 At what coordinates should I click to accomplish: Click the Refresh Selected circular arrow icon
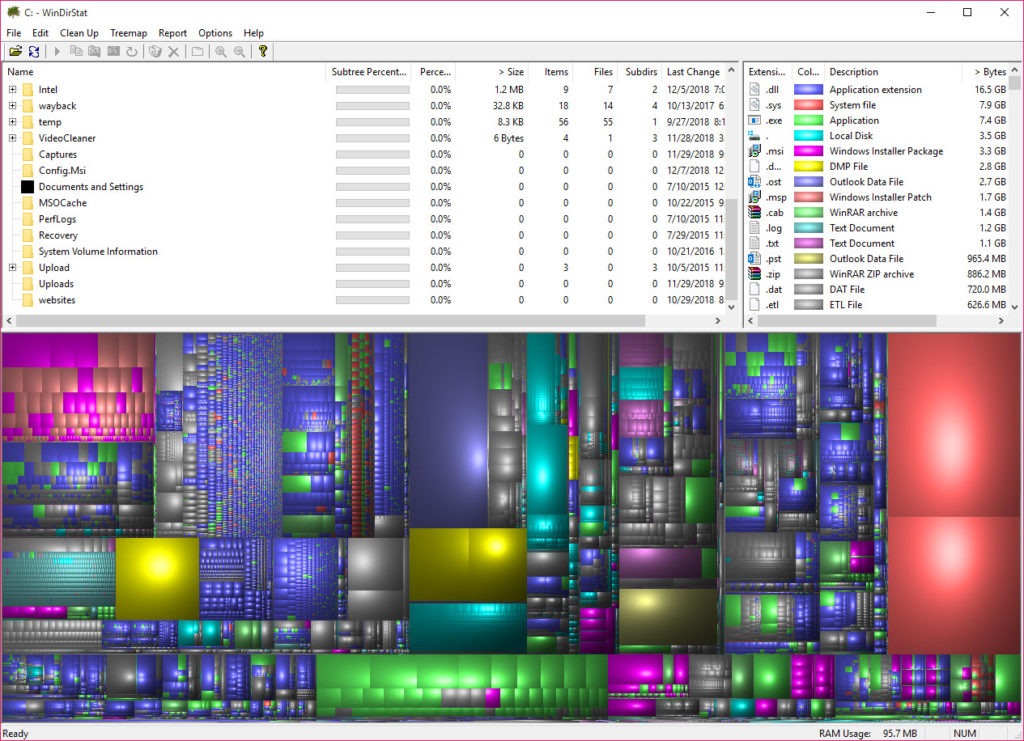coord(132,51)
